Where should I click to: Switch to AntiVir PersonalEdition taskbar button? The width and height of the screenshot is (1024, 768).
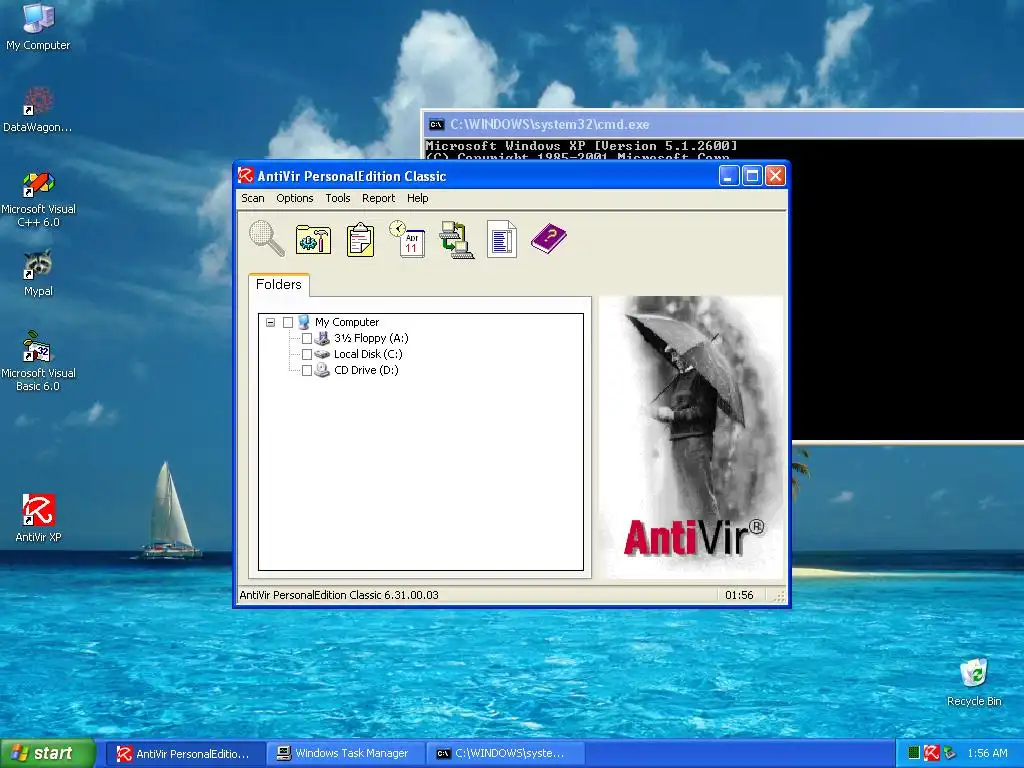coord(185,753)
